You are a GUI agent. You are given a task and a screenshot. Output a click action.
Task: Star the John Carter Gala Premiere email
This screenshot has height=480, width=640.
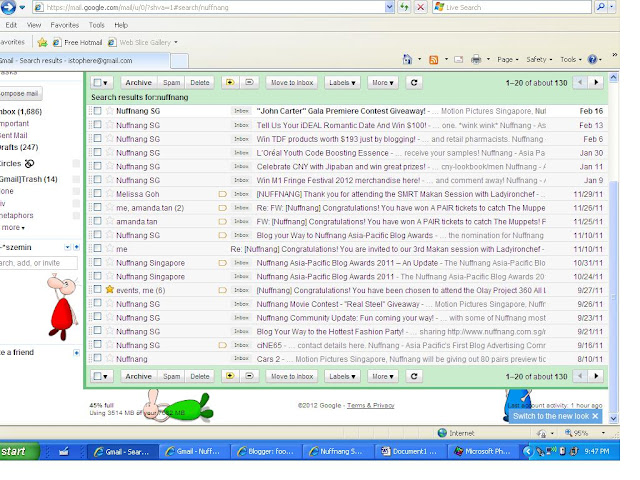coord(109,111)
